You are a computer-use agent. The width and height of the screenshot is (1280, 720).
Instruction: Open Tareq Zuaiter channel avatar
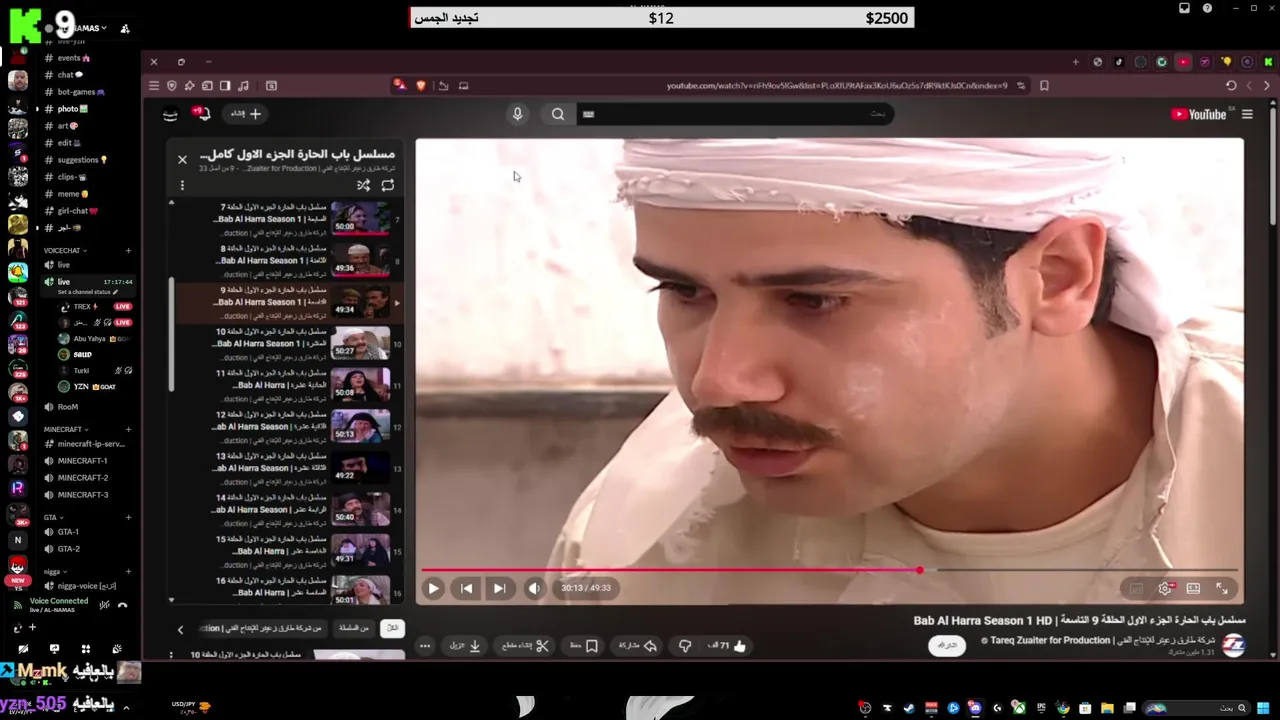pyautogui.click(x=1234, y=645)
